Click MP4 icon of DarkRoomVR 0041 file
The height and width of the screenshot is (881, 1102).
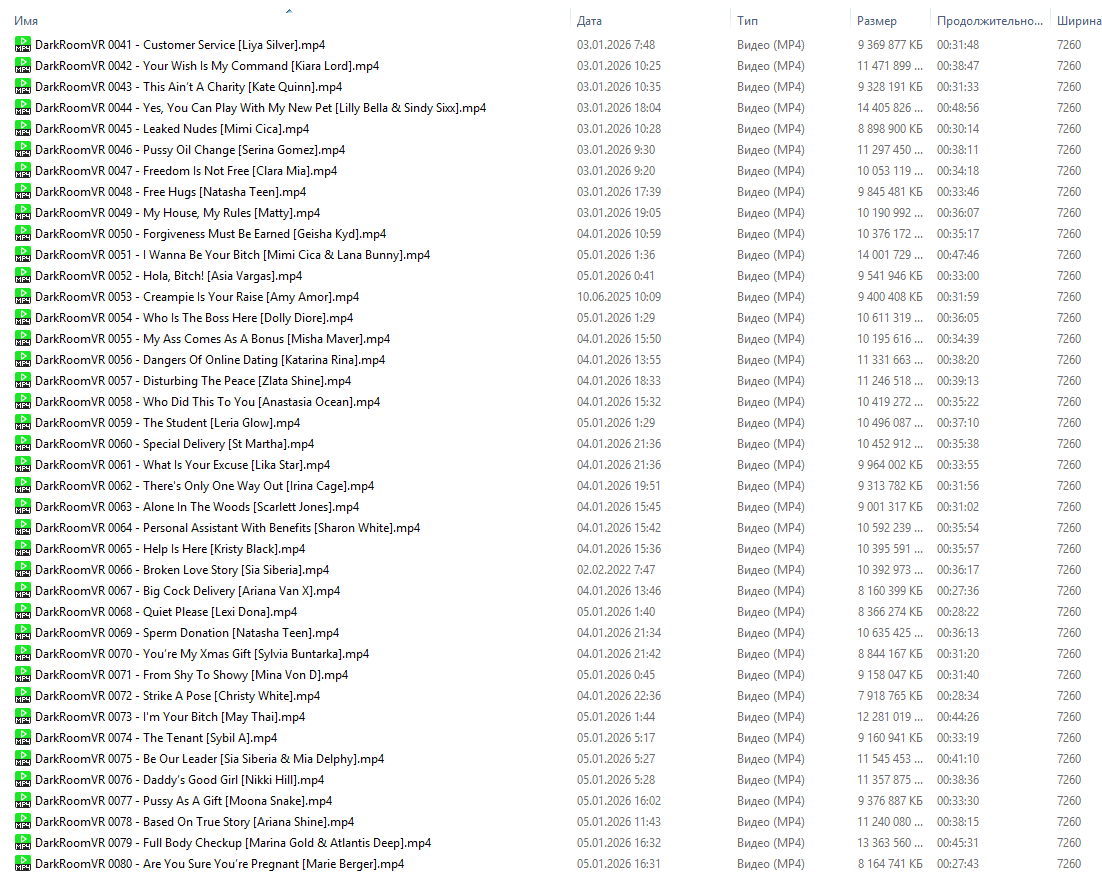click(22, 44)
